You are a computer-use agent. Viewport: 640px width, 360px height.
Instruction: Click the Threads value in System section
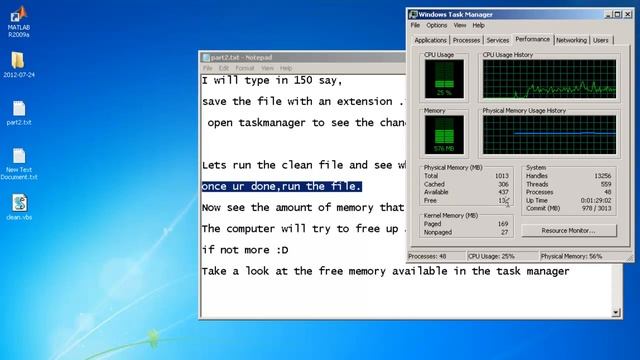pos(606,184)
